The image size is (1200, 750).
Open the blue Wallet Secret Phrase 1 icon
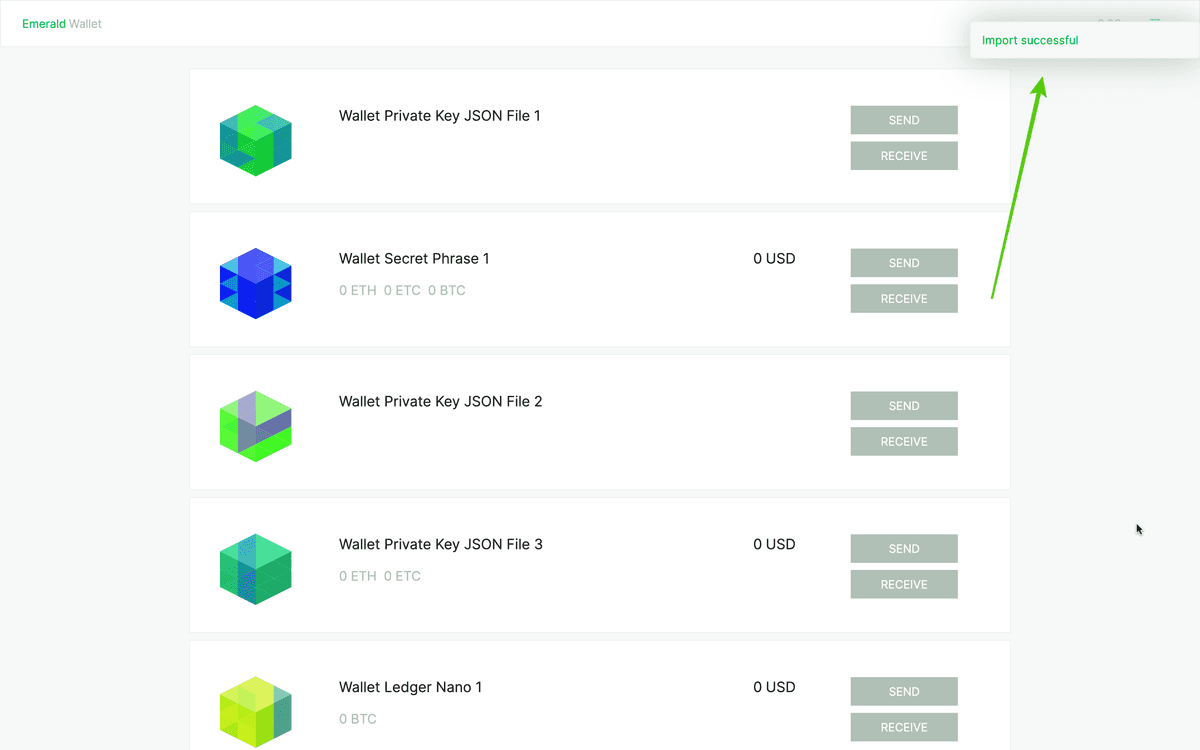click(x=255, y=284)
